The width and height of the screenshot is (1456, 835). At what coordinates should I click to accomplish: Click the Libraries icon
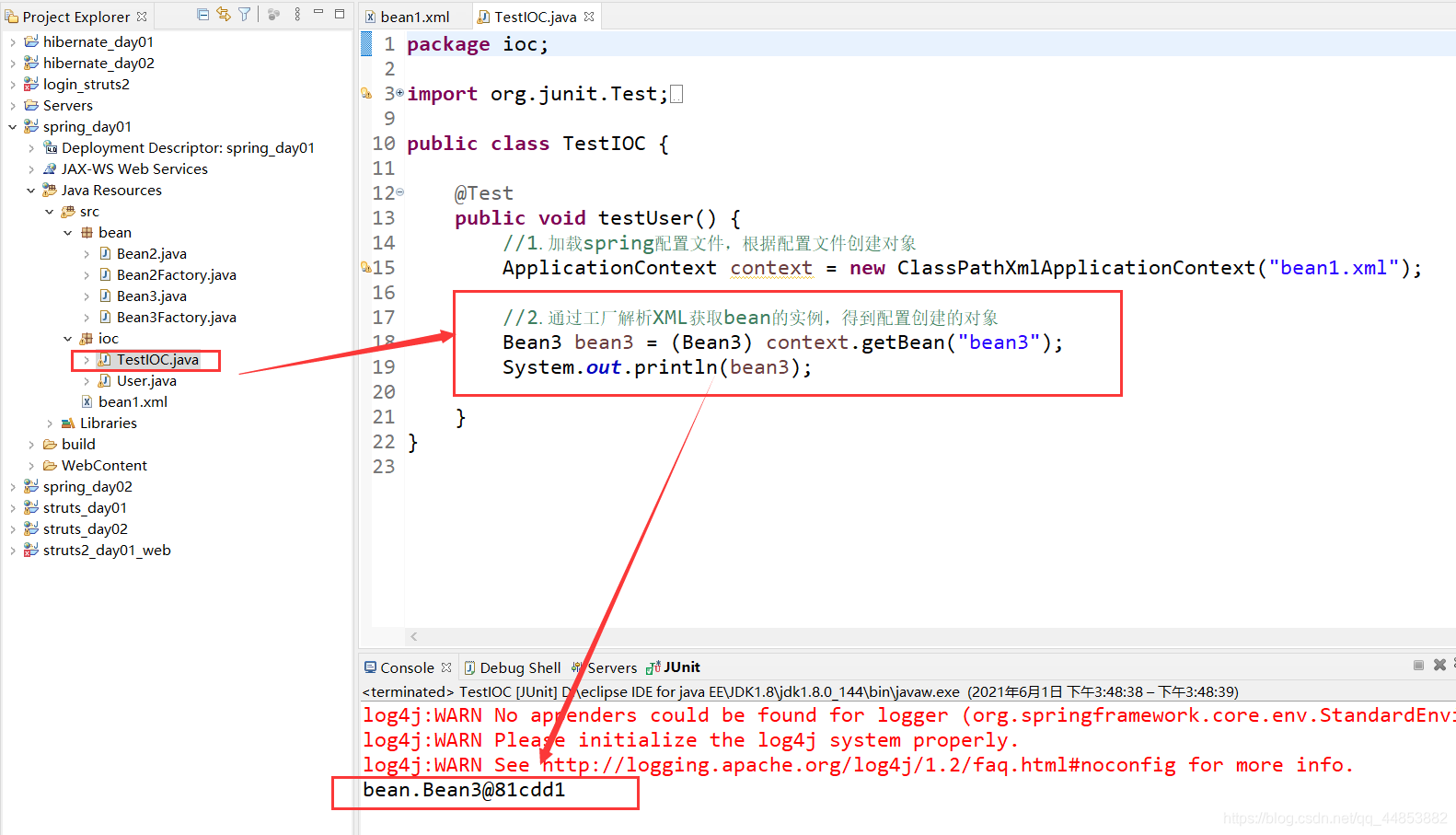pos(68,423)
